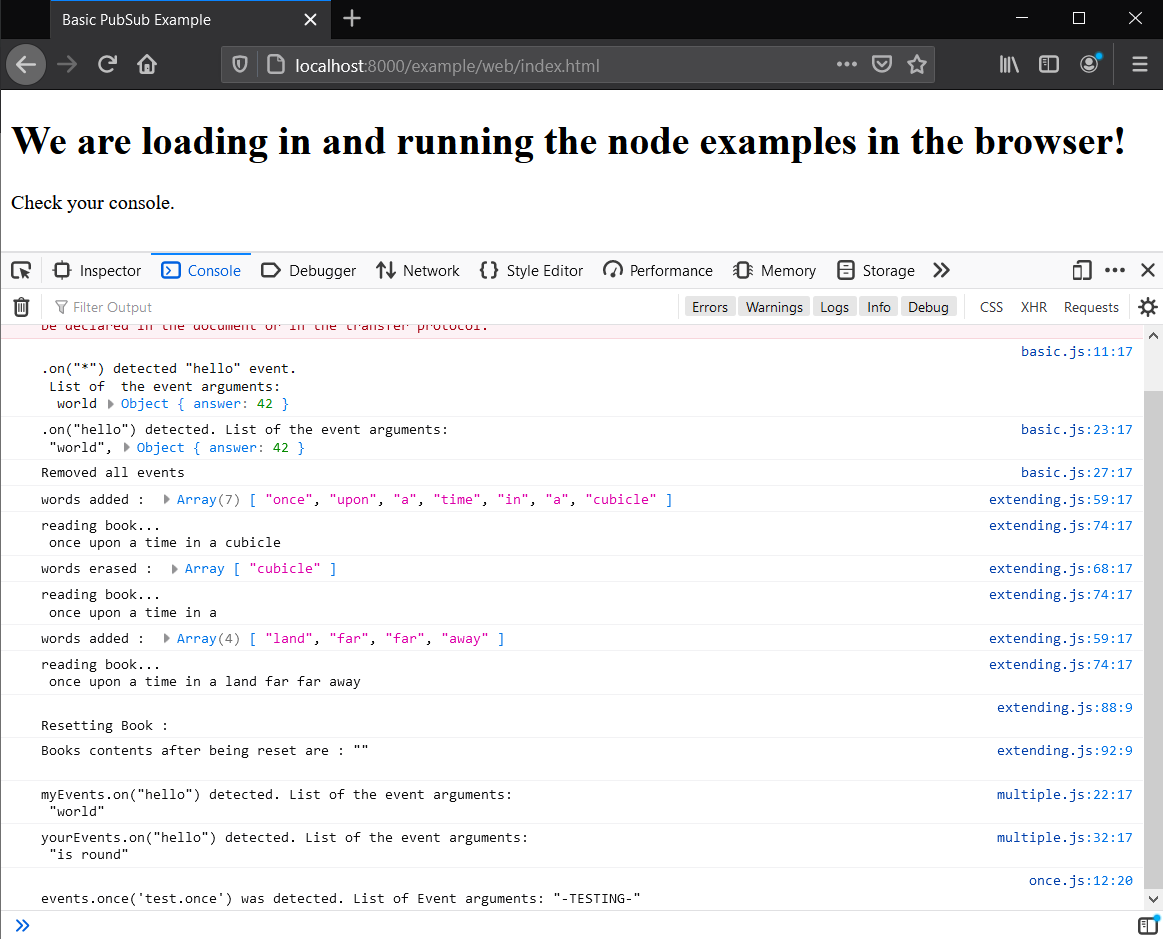
Task: Open console settings gear
Action: [1147, 307]
